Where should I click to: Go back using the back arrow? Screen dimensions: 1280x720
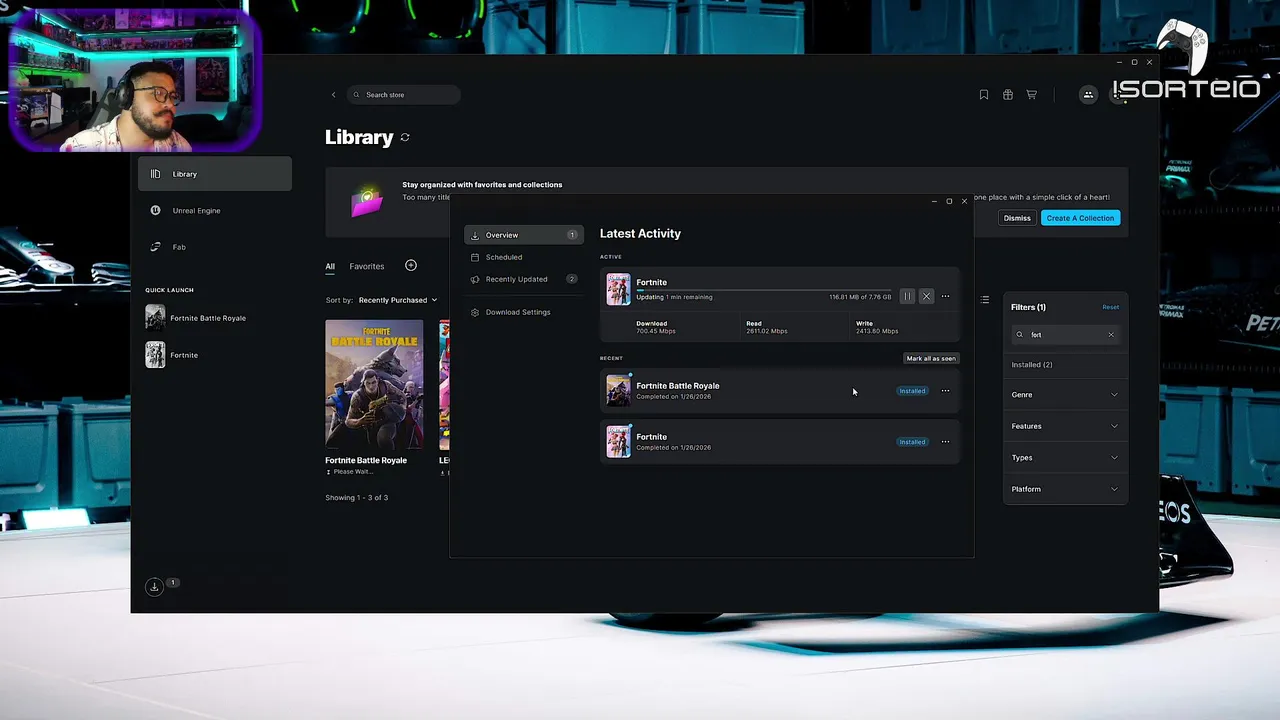[x=334, y=95]
